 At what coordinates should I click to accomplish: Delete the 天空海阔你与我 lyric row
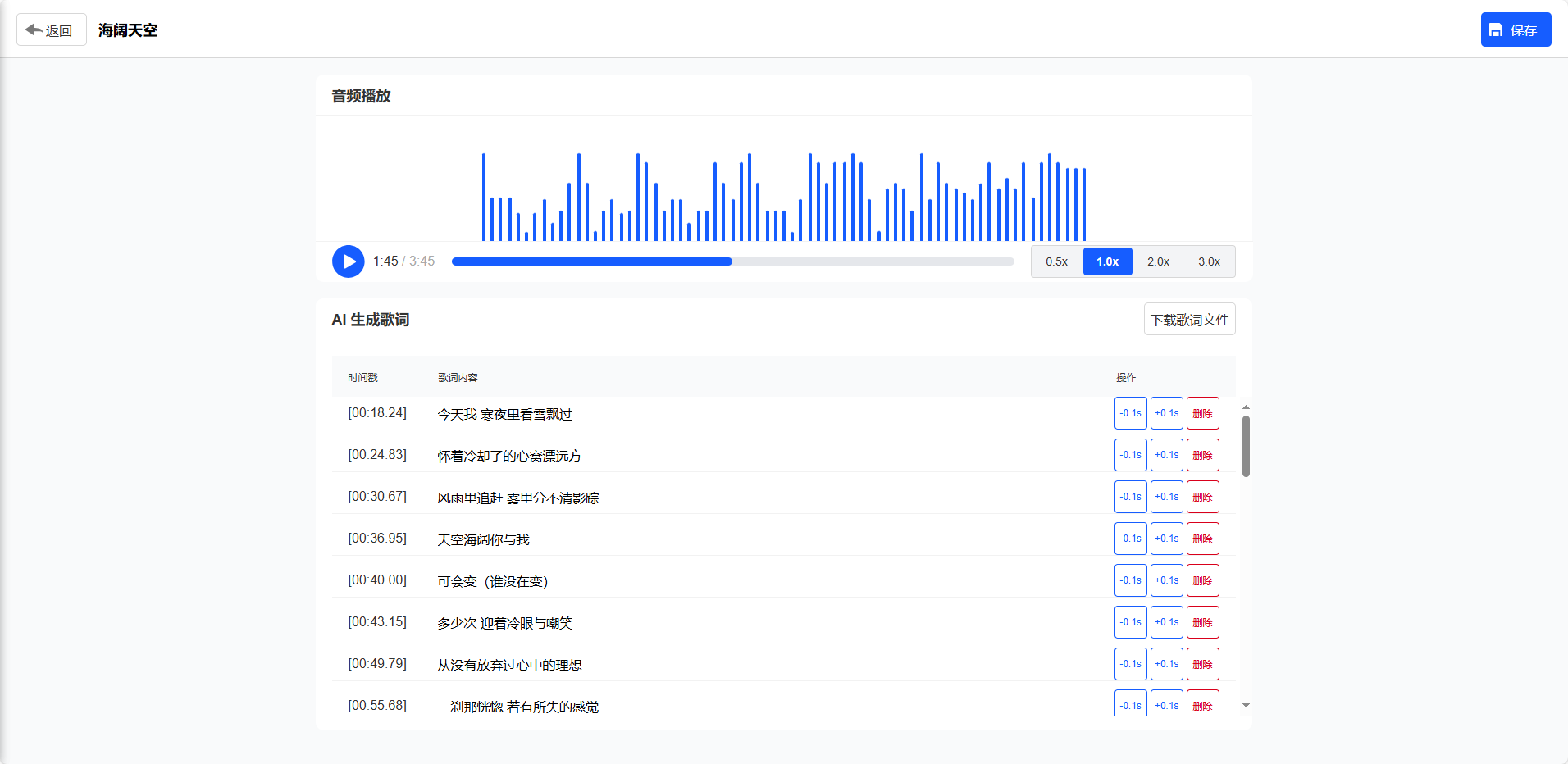tap(1202, 539)
